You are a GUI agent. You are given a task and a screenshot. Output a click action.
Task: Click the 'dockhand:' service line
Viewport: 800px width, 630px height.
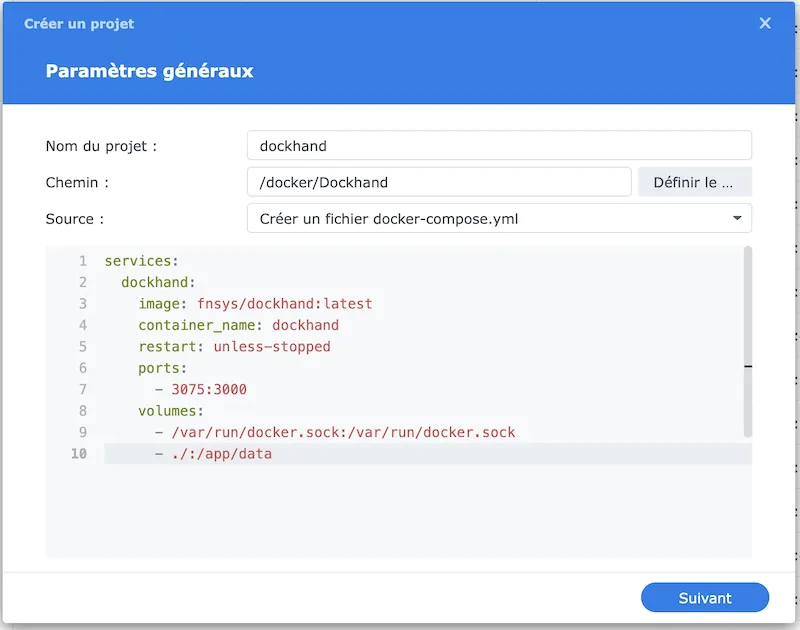pos(158,282)
